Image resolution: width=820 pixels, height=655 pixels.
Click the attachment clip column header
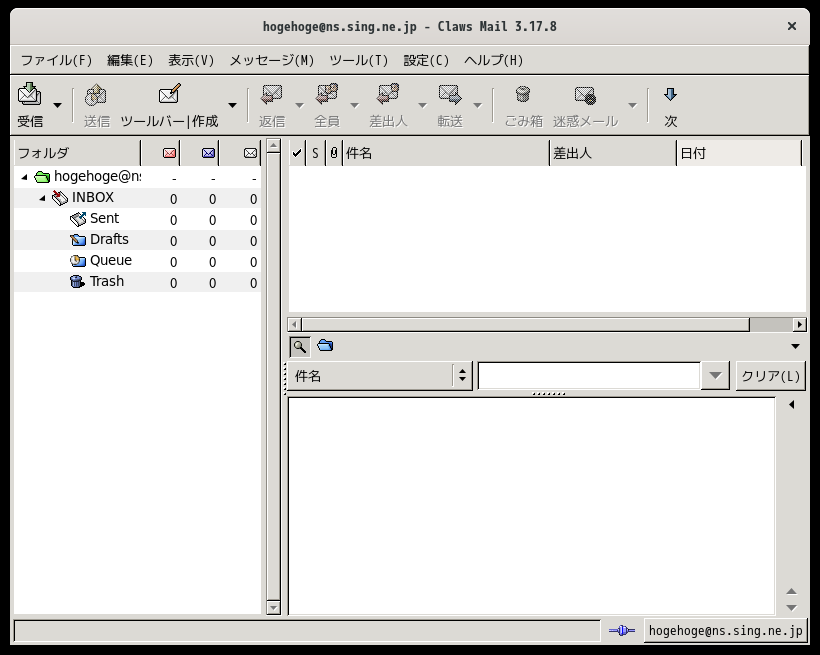[x=334, y=153]
